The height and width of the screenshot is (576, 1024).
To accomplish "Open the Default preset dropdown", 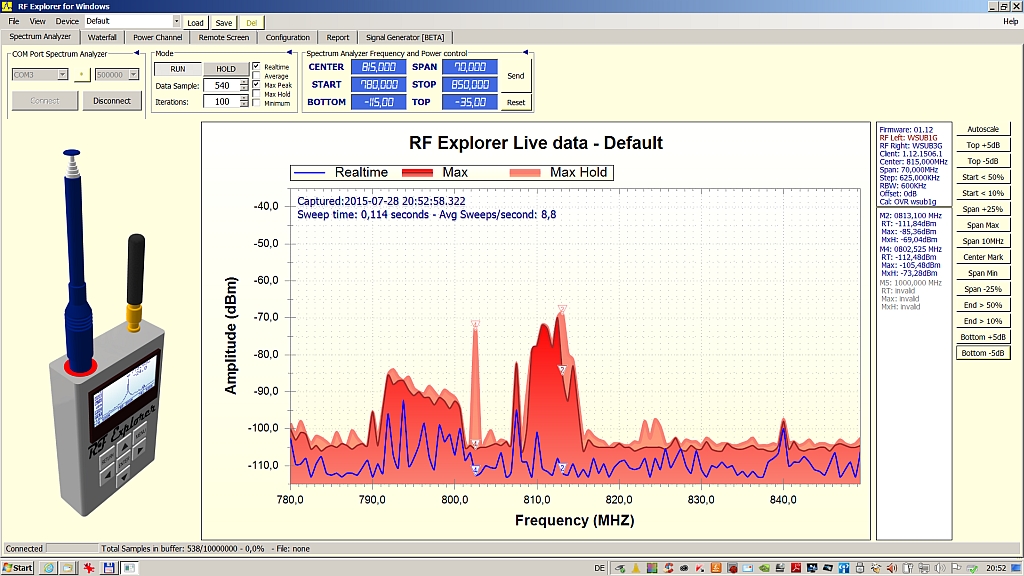I will (x=176, y=22).
